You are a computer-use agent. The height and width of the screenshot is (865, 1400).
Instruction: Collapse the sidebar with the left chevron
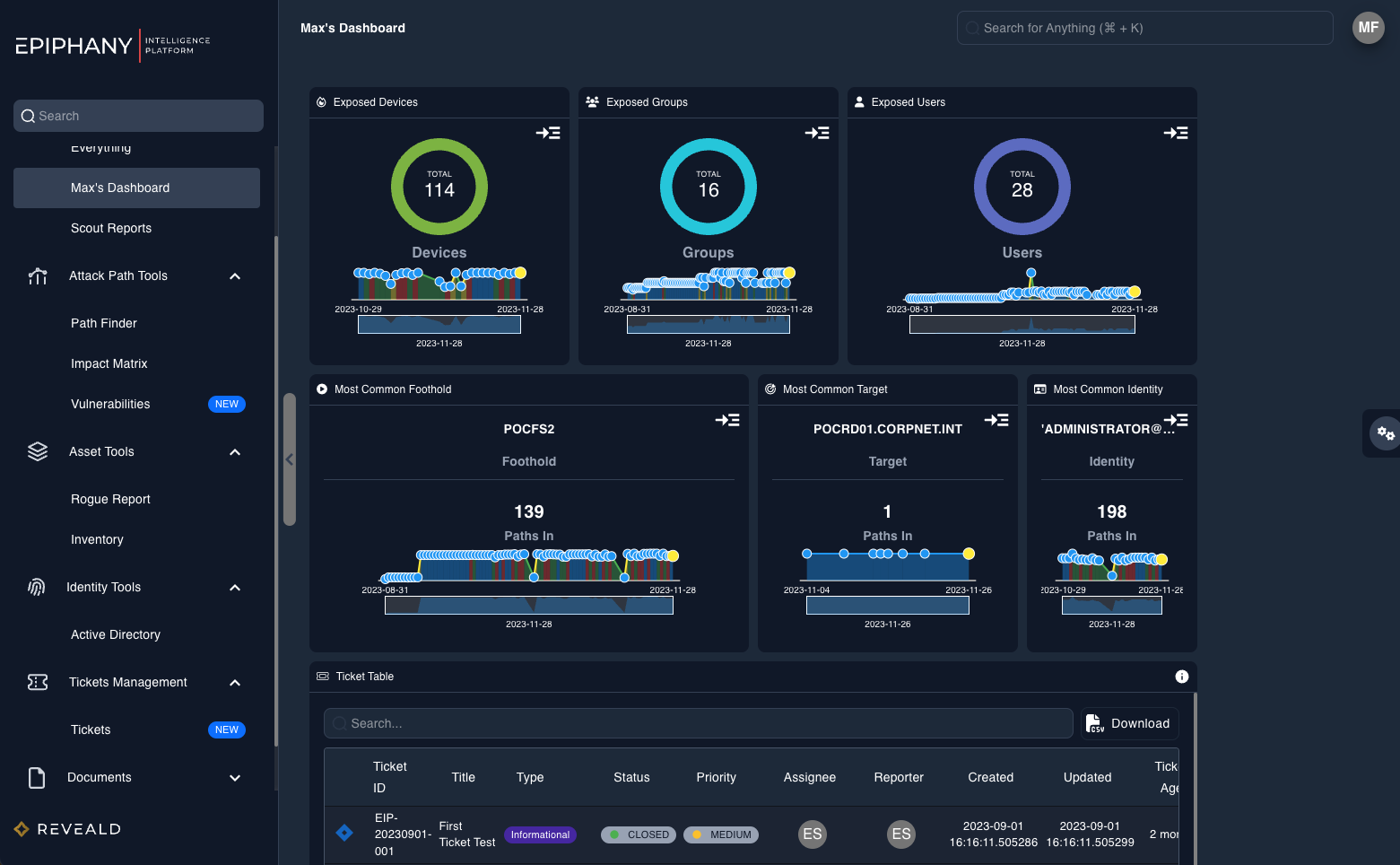click(290, 459)
